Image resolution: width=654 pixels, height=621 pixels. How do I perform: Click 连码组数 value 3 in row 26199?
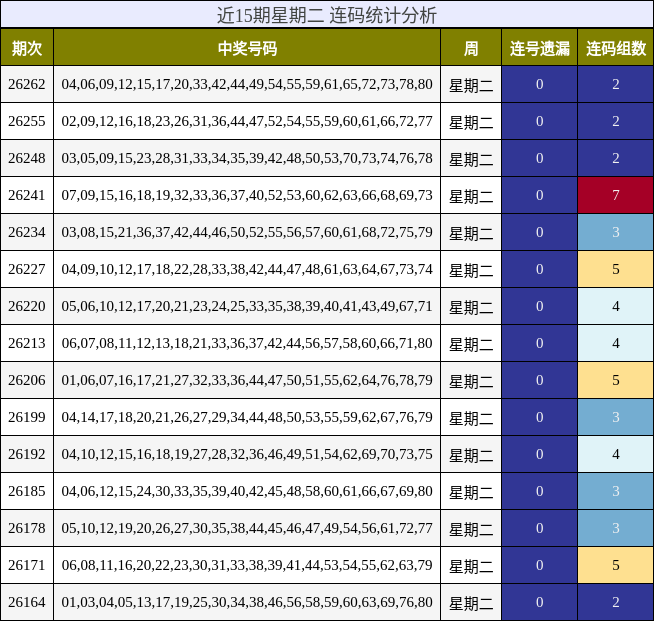pyautogui.click(x=616, y=417)
